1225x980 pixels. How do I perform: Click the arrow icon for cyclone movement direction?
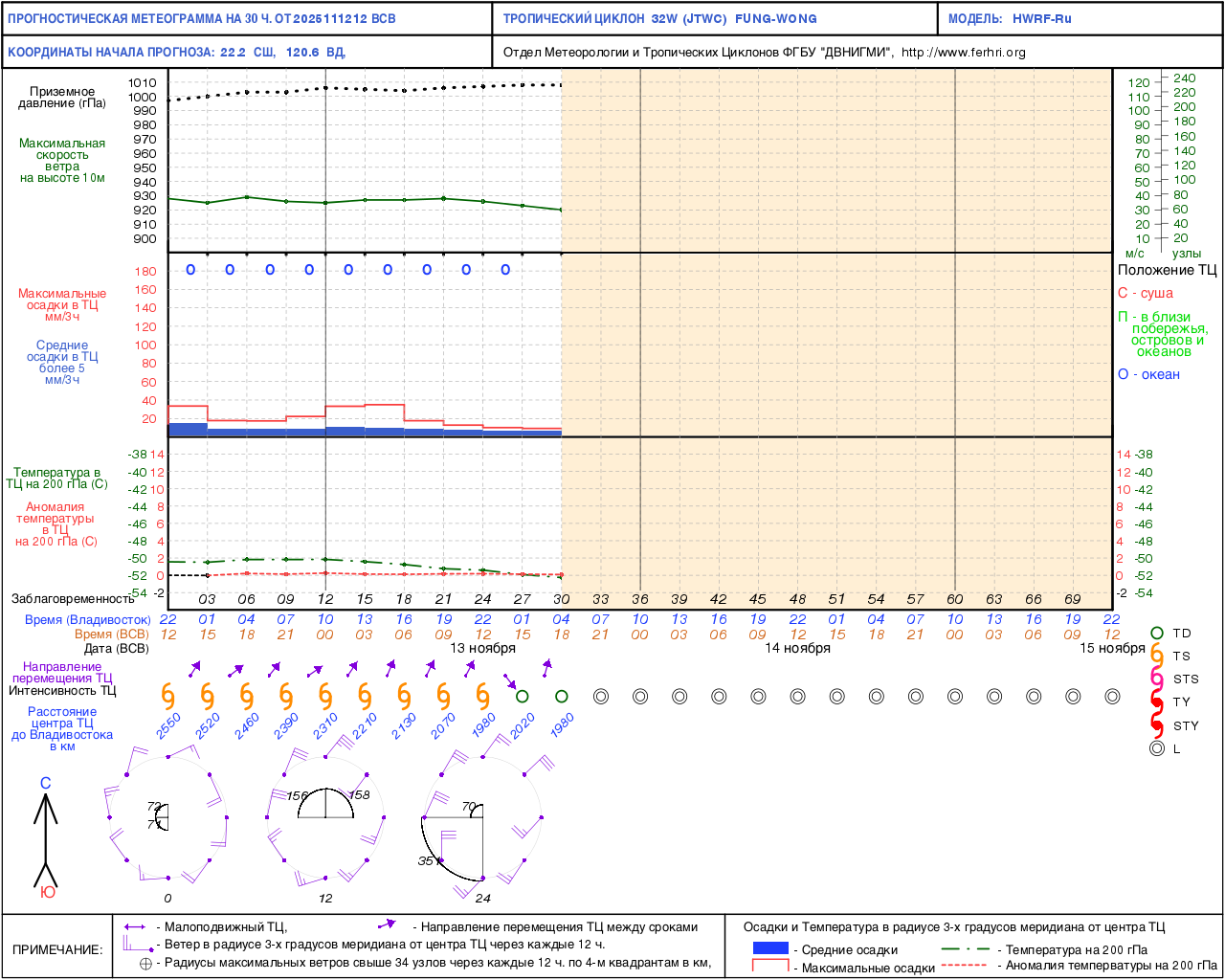[x=387, y=924]
